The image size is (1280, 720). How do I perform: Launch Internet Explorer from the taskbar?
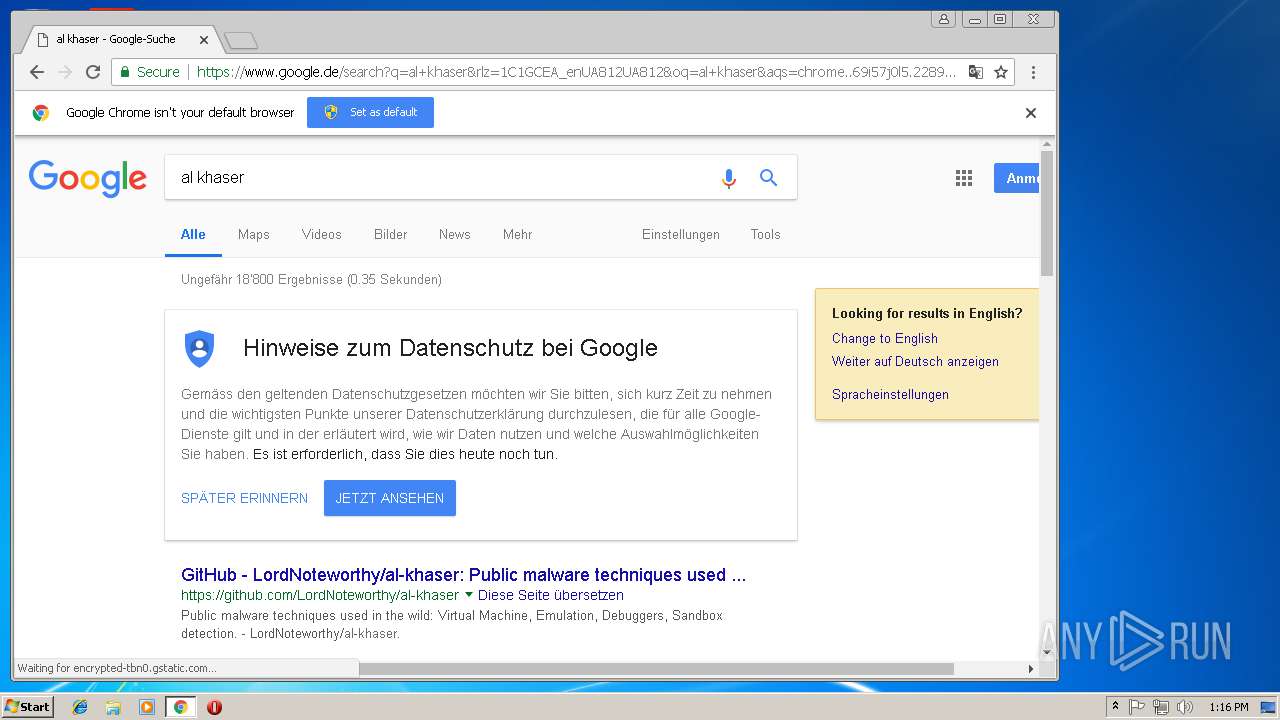coord(80,707)
